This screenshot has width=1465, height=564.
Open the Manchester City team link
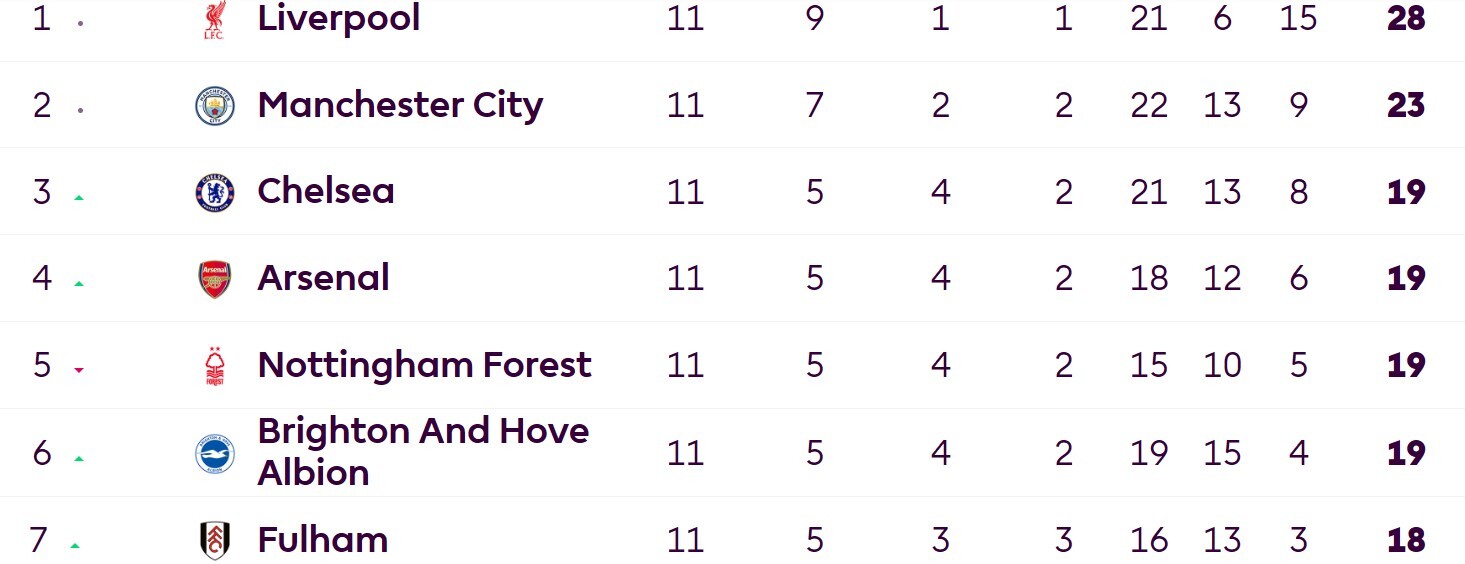[400, 105]
